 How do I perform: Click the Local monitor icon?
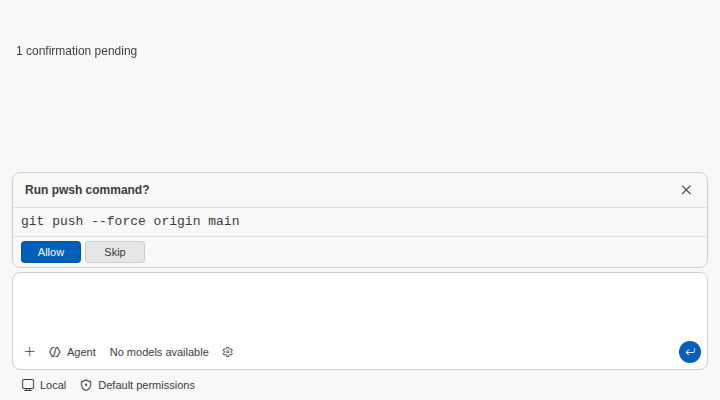pyautogui.click(x=28, y=385)
